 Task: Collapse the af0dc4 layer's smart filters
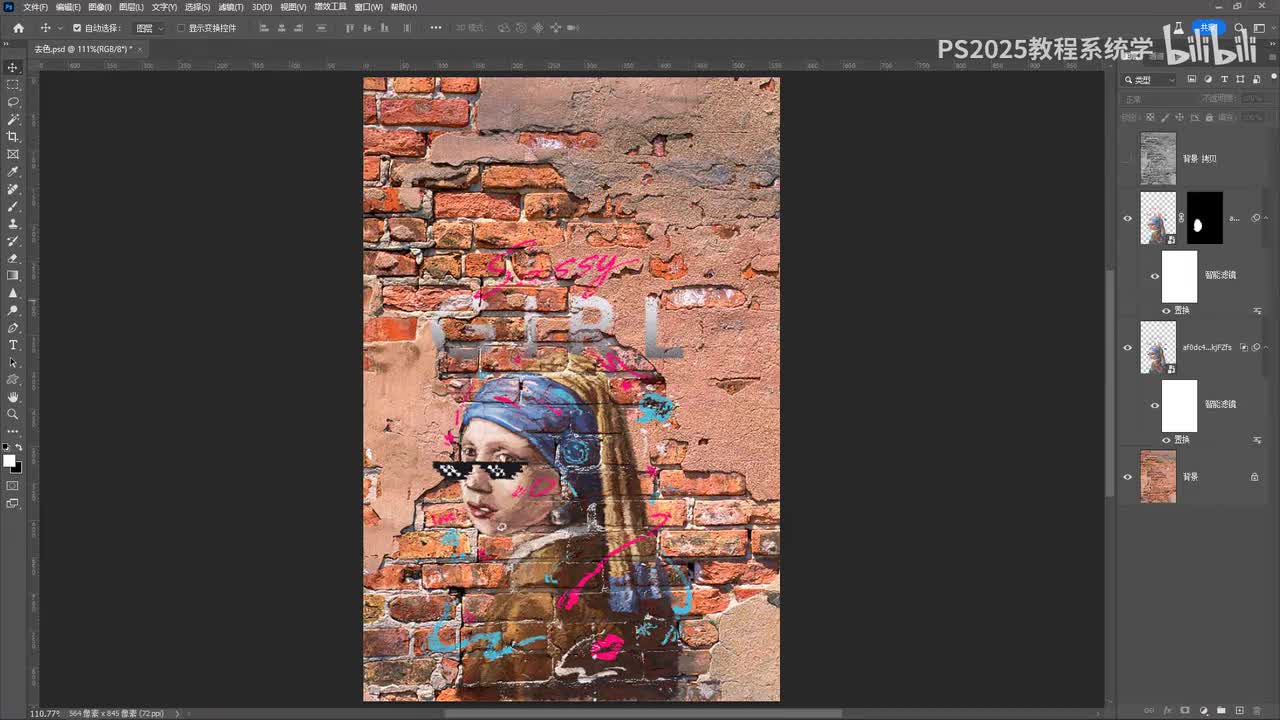(x=1266, y=347)
